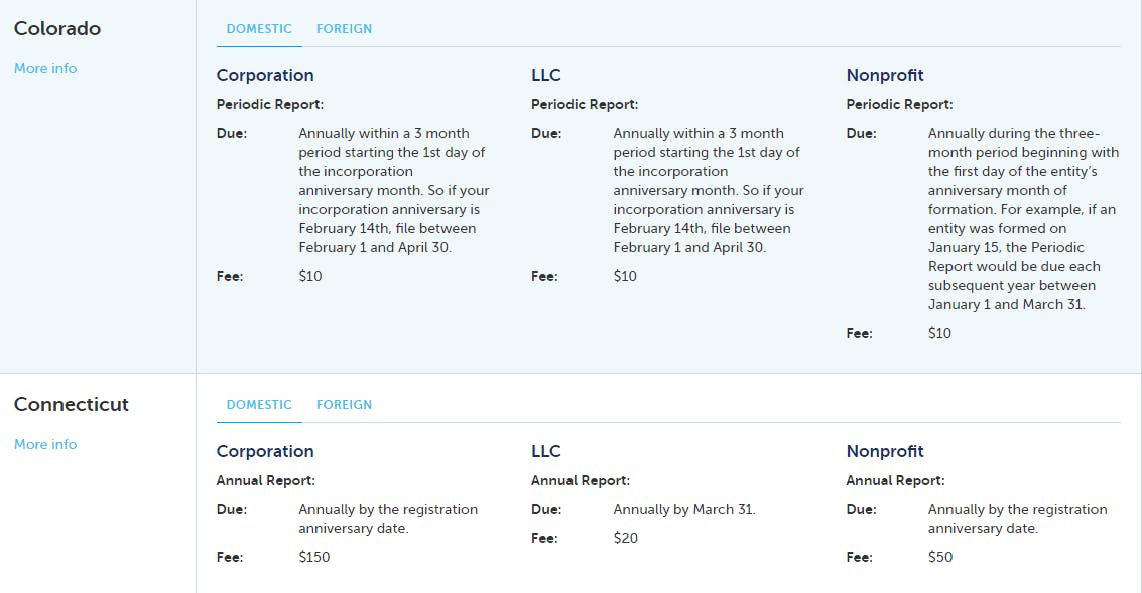Click Connecticut LLC's $20 fee
The height and width of the screenshot is (593, 1142).
(626, 538)
